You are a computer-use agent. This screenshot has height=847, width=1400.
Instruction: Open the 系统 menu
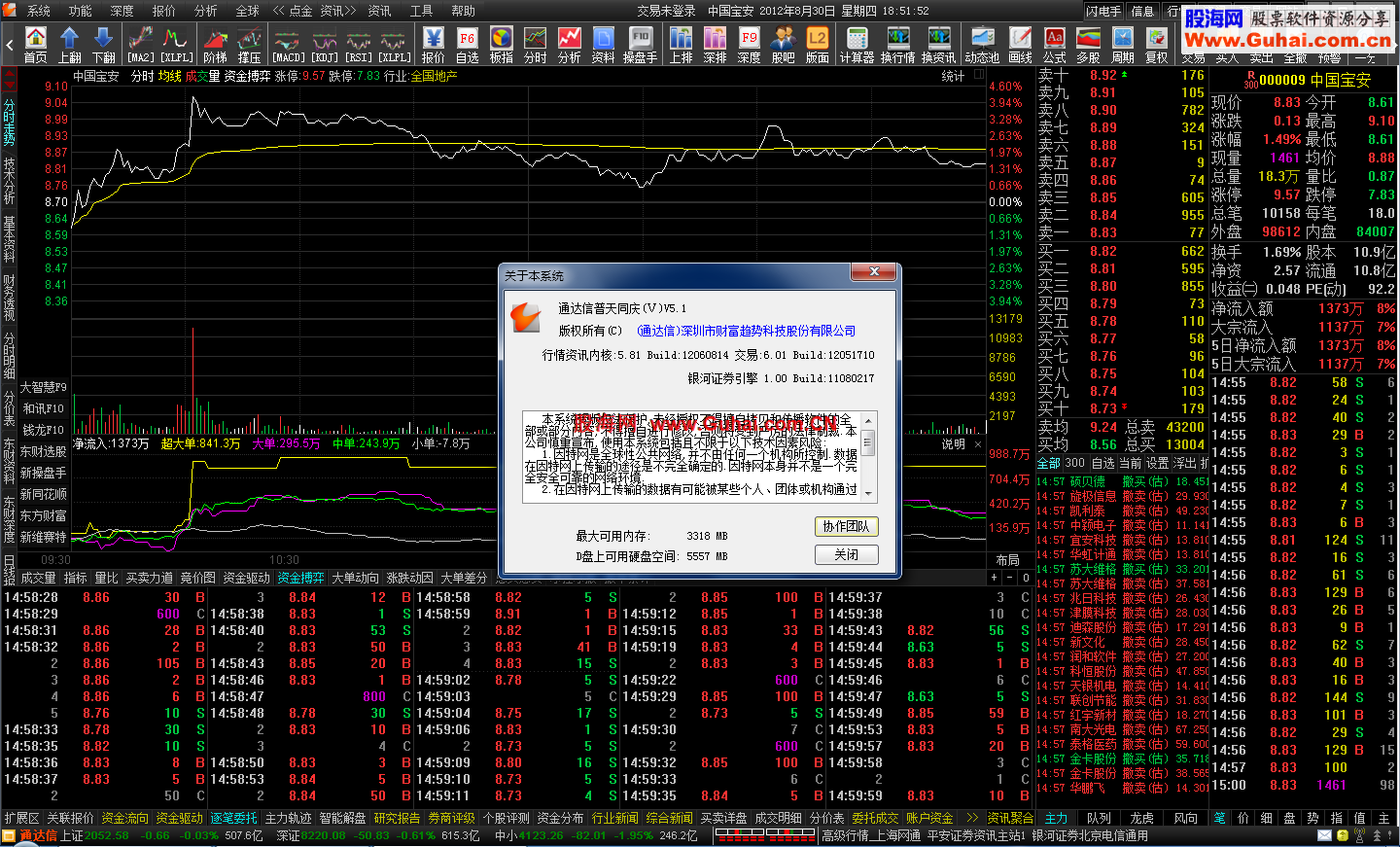(x=39, y=11)
